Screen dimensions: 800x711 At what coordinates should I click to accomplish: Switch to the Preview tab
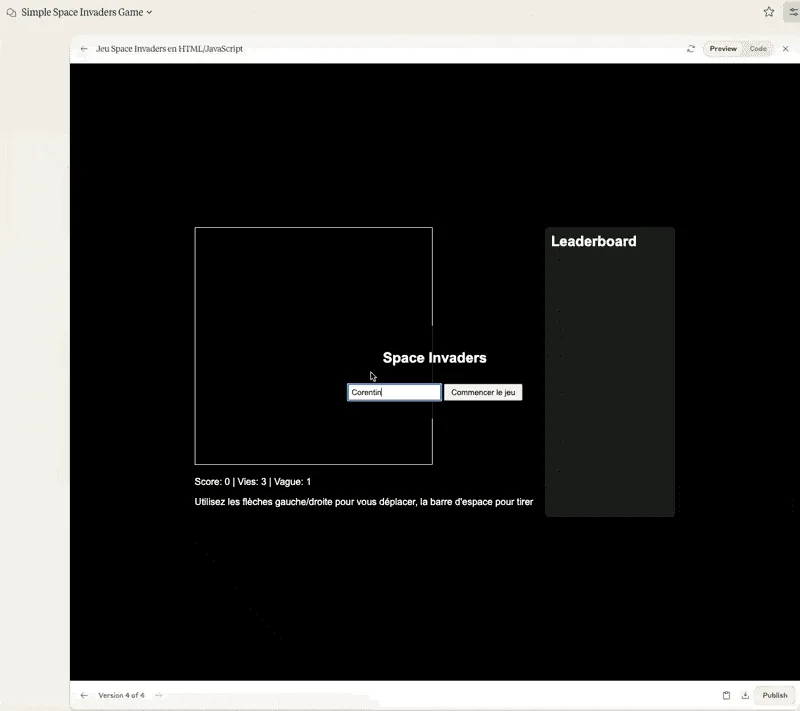723,49
